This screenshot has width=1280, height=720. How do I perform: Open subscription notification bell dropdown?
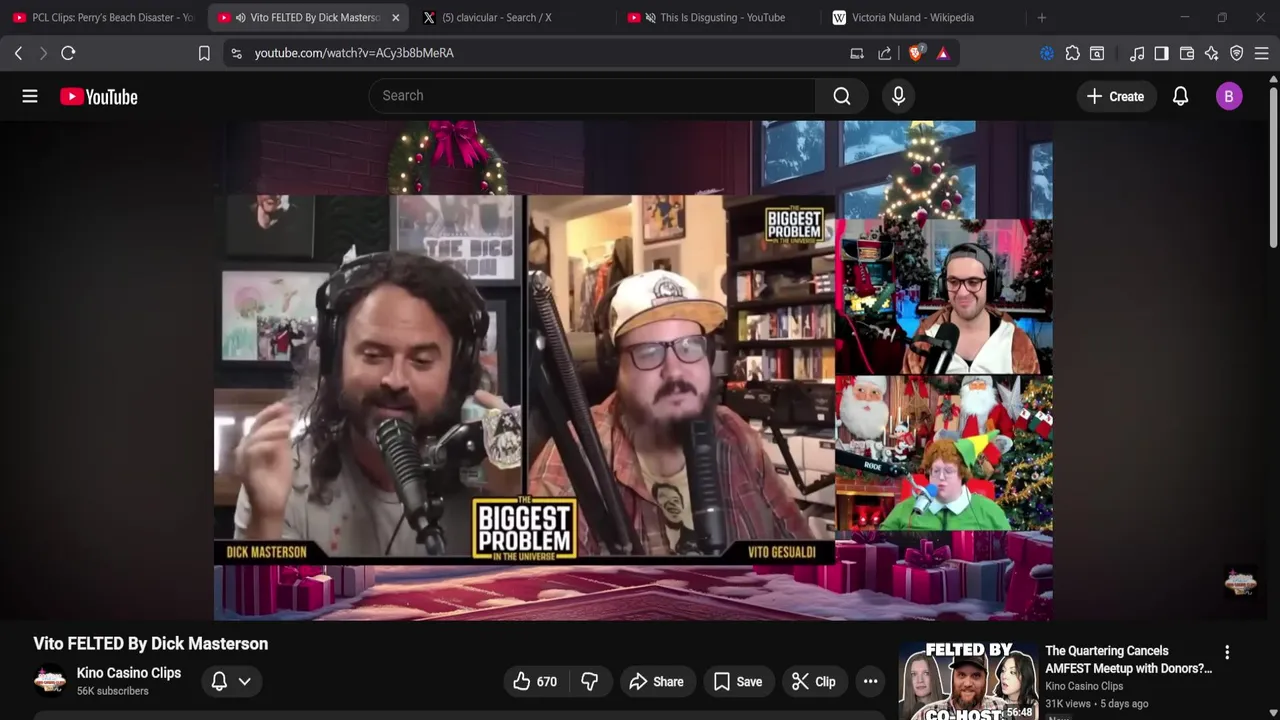pyautogui.click(x=231, y=681)
